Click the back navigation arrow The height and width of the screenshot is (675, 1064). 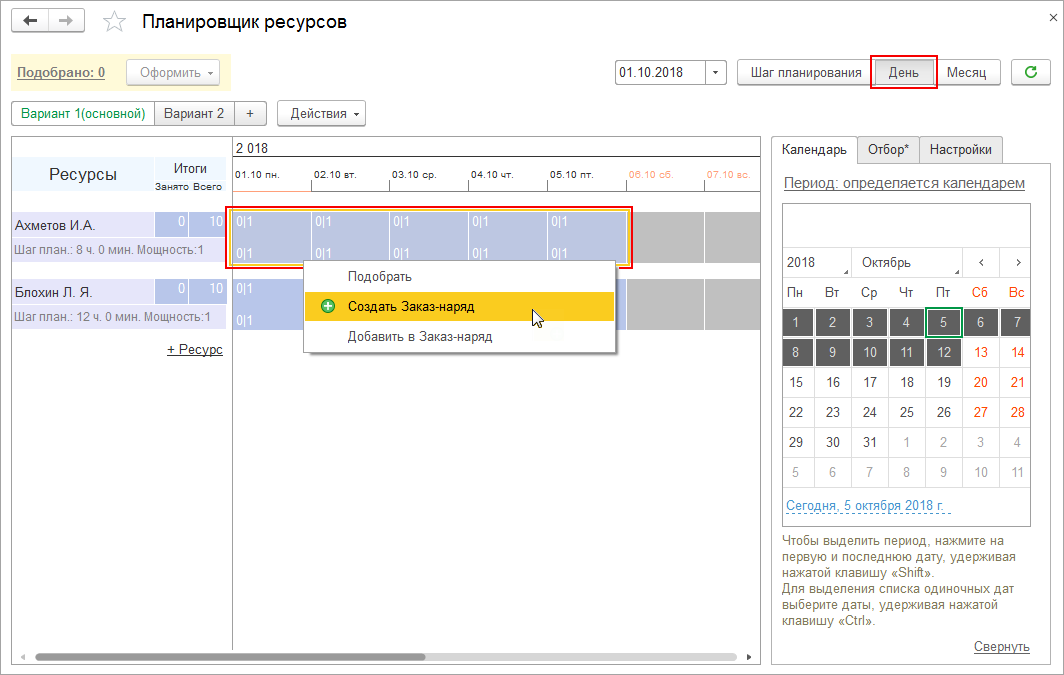30,21
